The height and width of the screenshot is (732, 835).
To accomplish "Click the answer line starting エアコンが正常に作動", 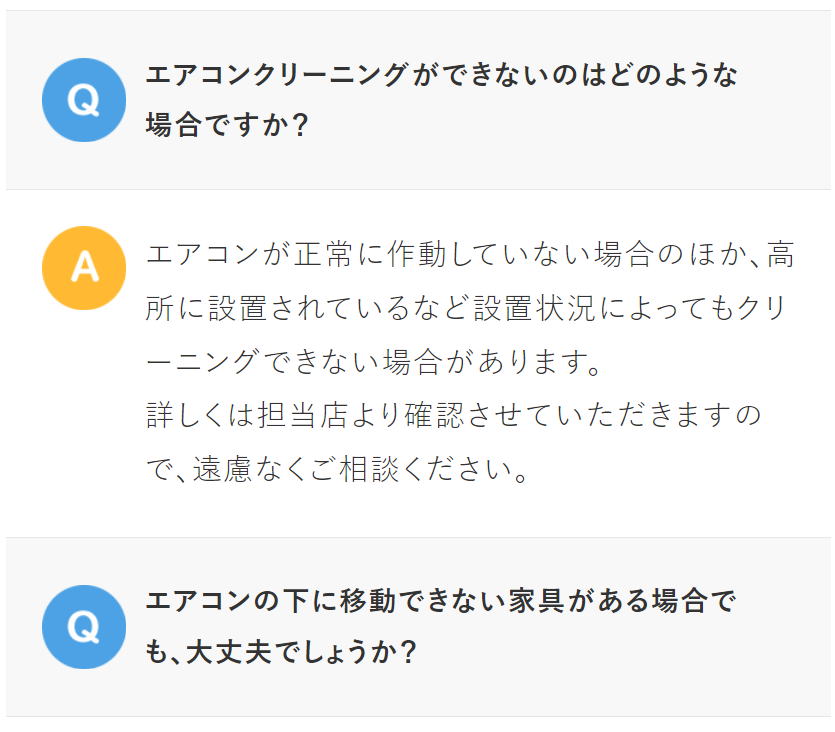I will (x=470, y=256).
